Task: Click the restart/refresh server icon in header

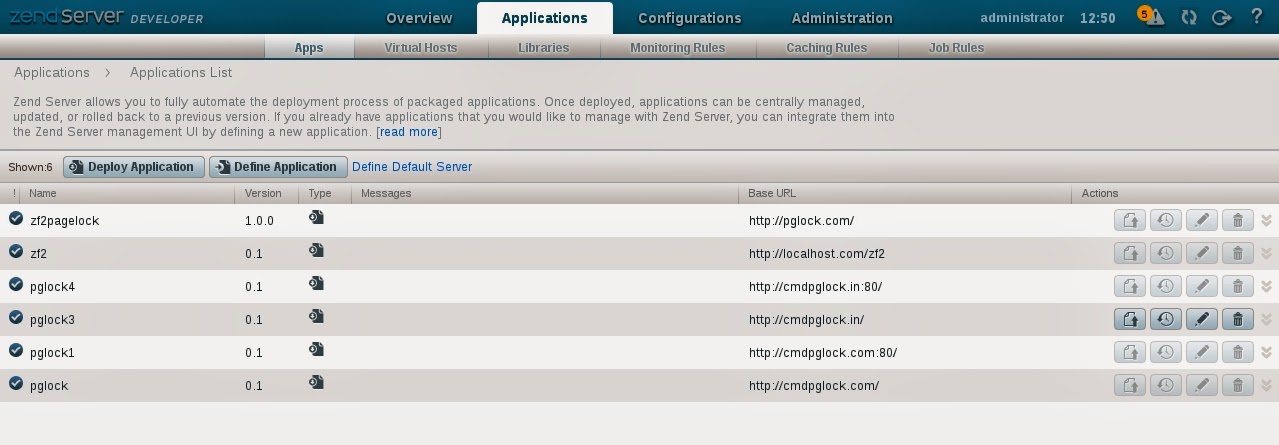Action: (x=1189, y=17)
